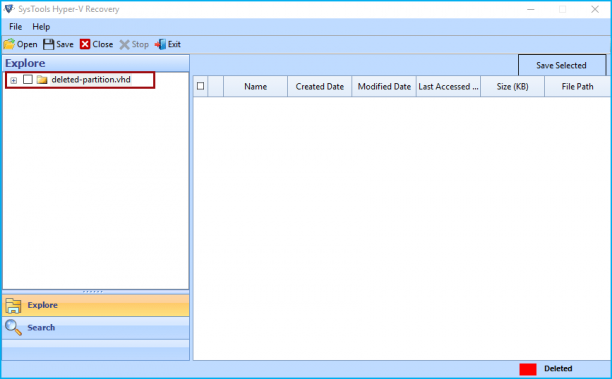612x379 pixels.
Task: Click the Exit door icon
Action: [160, 44]
